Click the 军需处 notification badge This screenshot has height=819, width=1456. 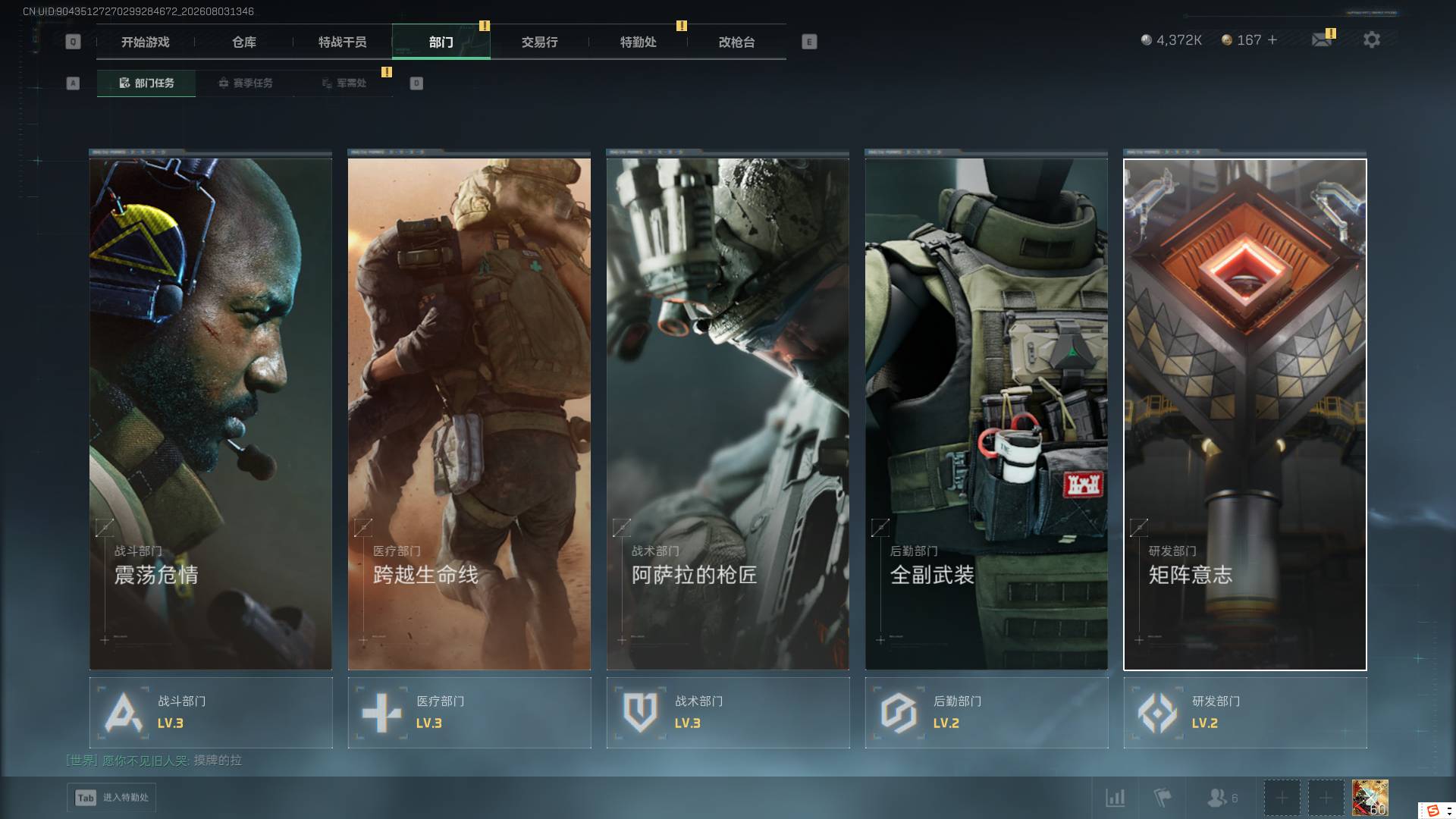coord(387,72)
